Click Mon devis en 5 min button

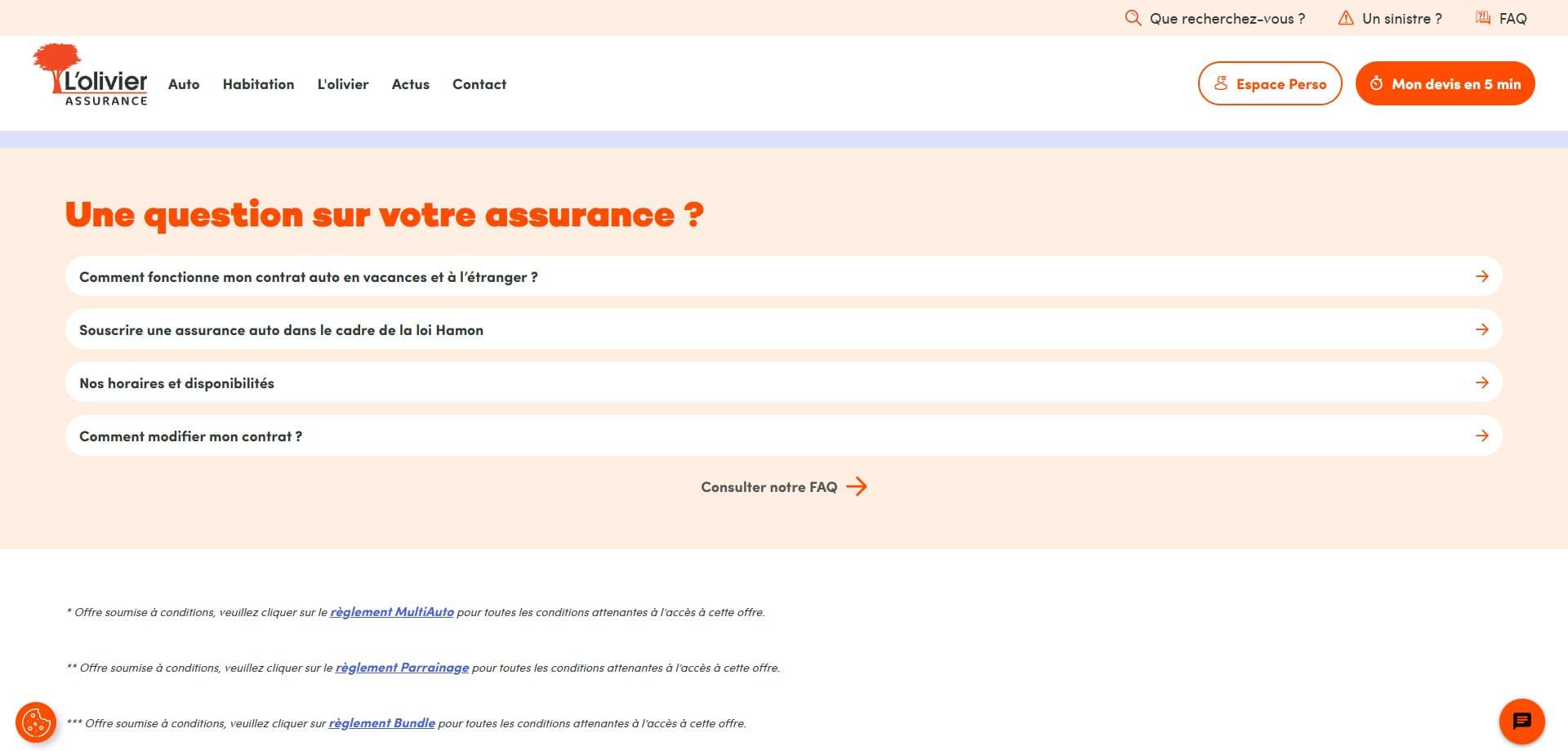point(1445,83)
